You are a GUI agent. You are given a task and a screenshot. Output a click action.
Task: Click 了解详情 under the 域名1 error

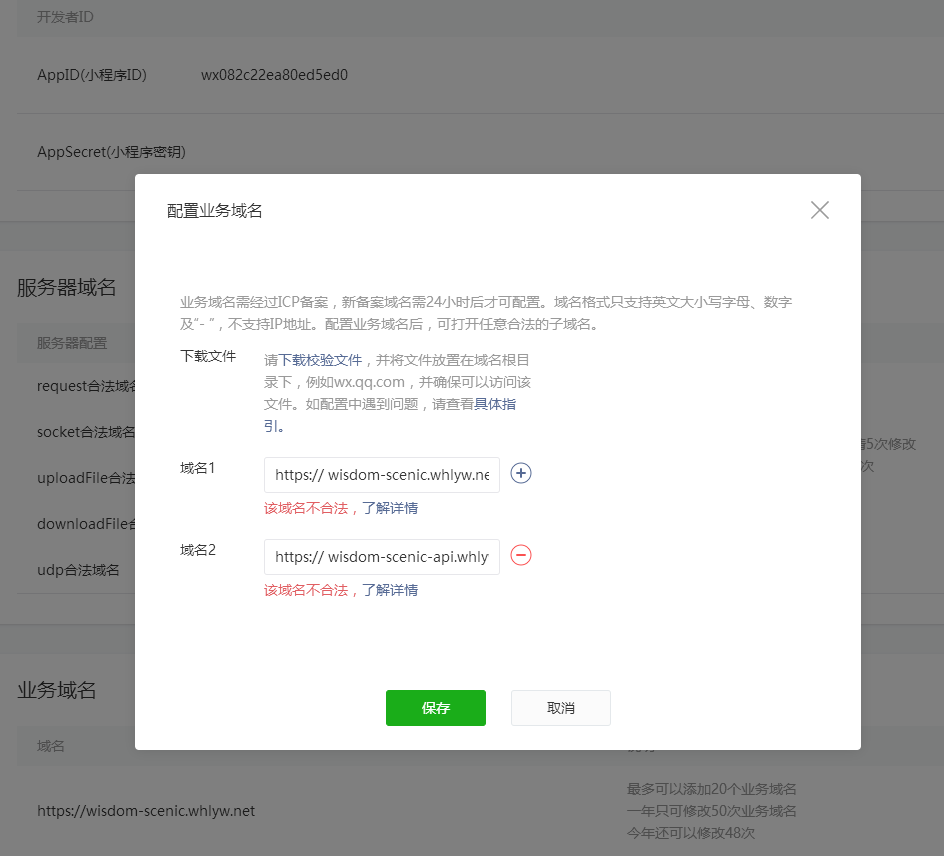pos(390,508)
